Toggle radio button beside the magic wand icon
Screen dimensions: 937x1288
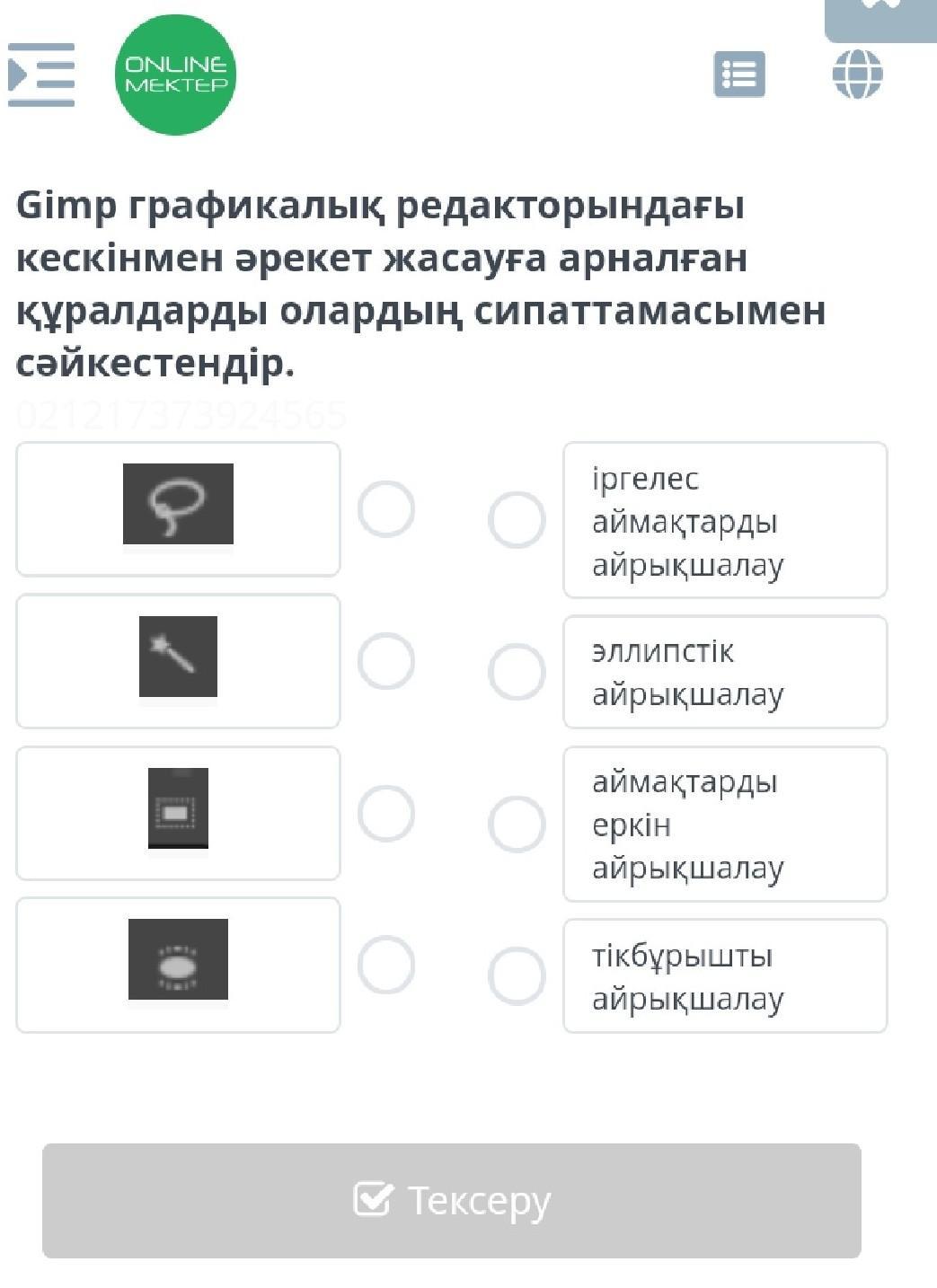[x=386, y=661]
